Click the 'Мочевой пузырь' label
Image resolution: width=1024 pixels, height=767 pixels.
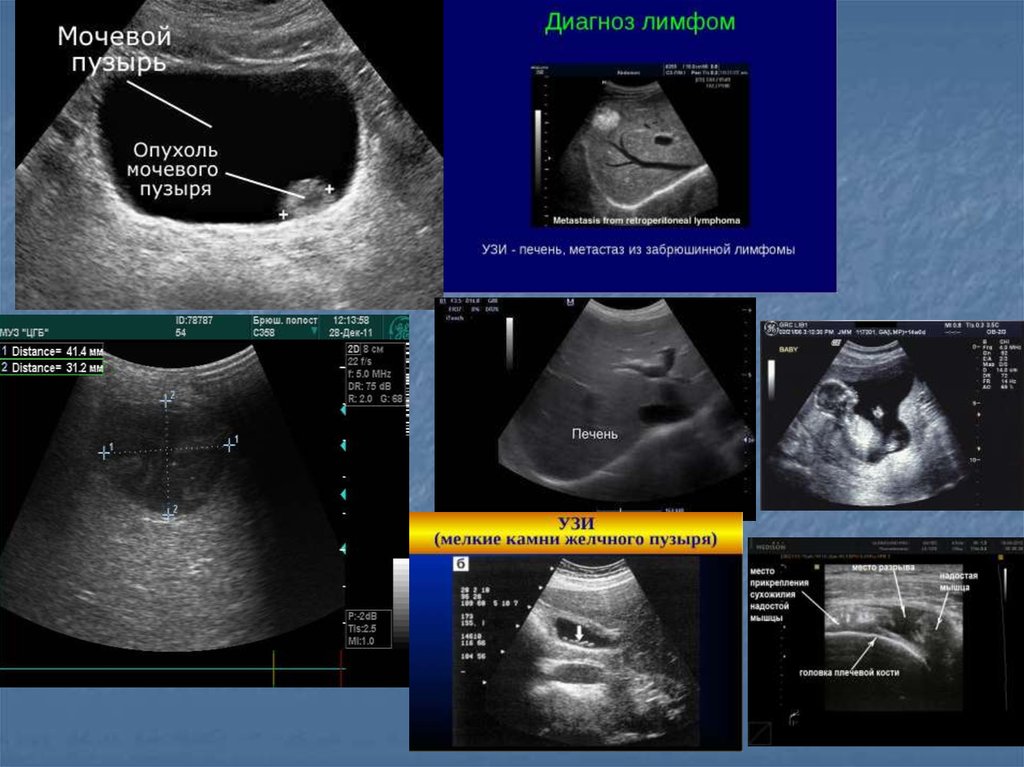click(x=116, y=49)
